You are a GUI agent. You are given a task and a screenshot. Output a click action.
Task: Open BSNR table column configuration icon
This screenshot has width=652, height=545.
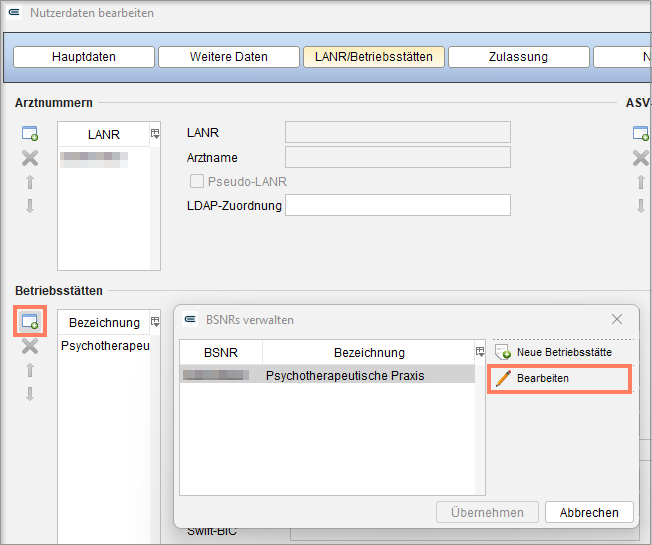coord(480,352)
